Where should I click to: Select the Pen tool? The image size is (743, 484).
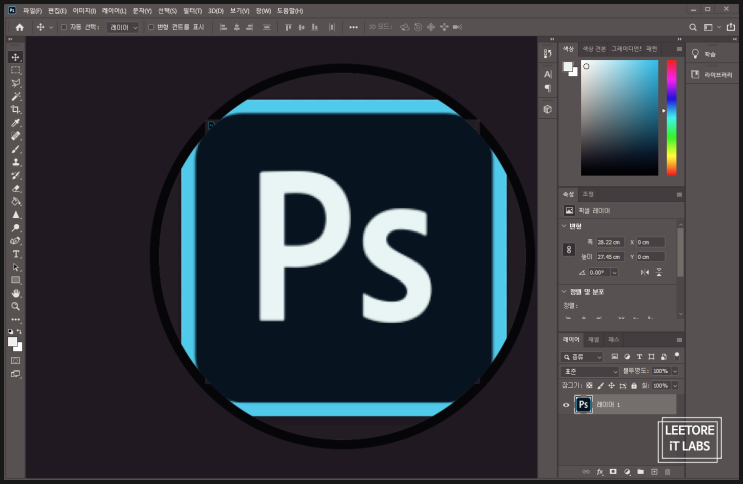point(16,241)
